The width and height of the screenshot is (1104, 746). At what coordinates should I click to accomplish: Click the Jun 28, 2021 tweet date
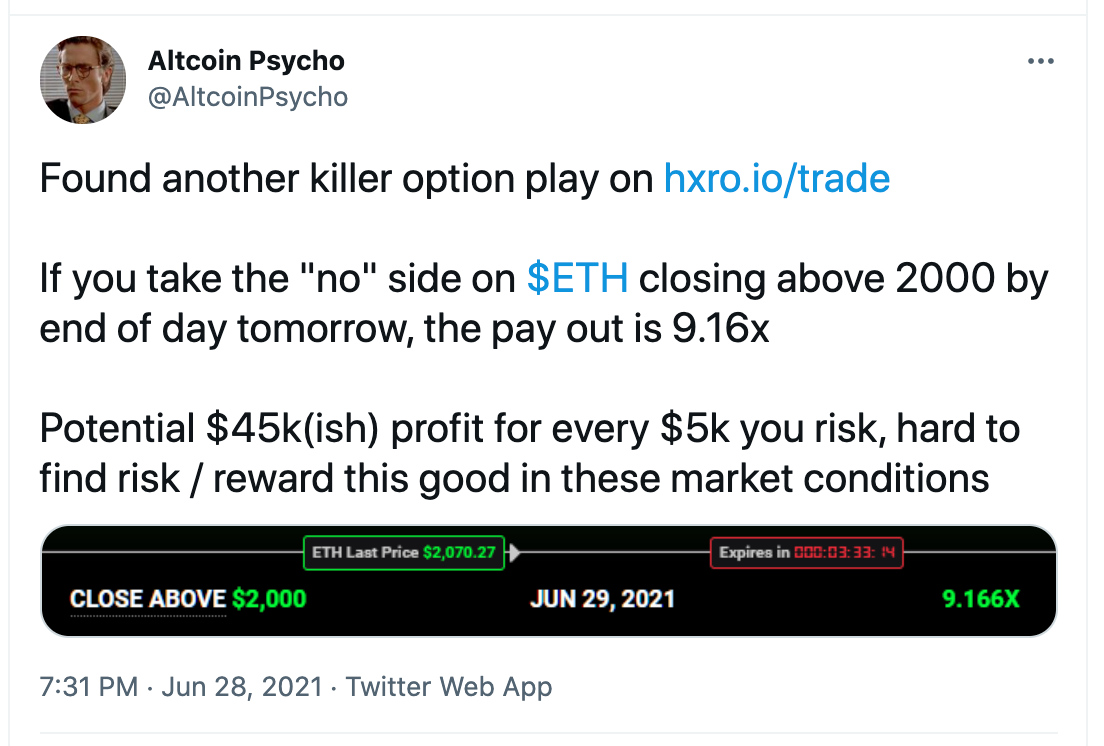point(240,687)
